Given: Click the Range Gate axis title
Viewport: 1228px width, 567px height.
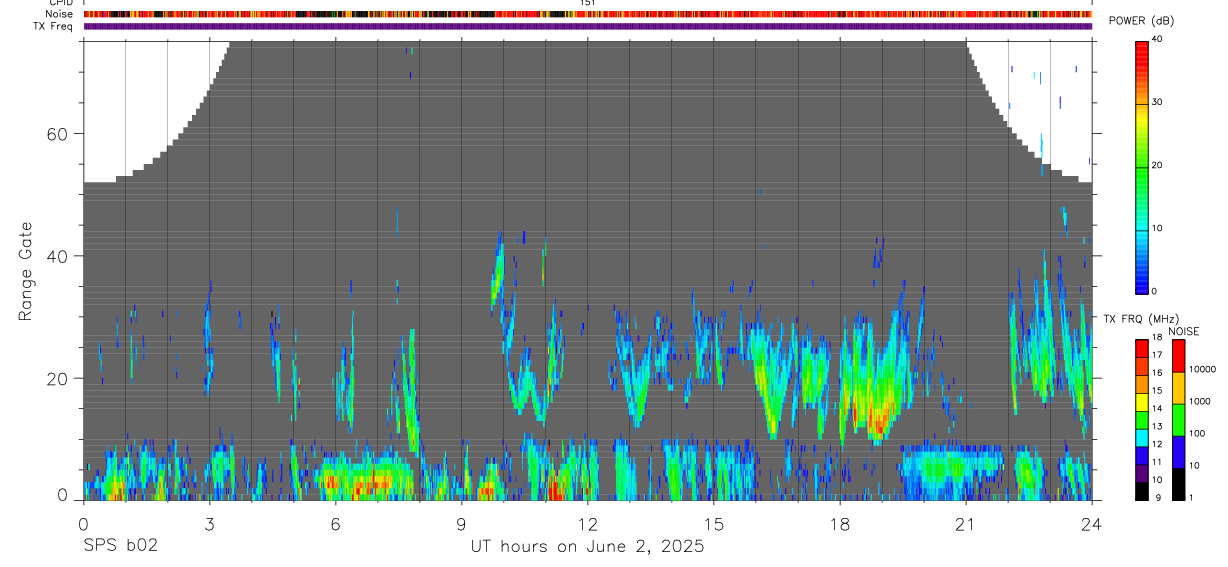Looking at the screenshot, I should tap(26, 271).
